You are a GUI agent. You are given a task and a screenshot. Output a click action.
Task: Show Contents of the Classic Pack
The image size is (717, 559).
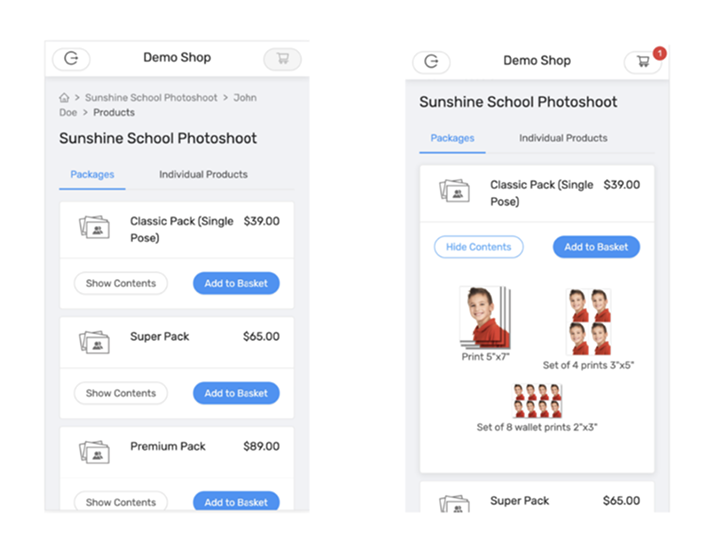click(x=121, y=283)
